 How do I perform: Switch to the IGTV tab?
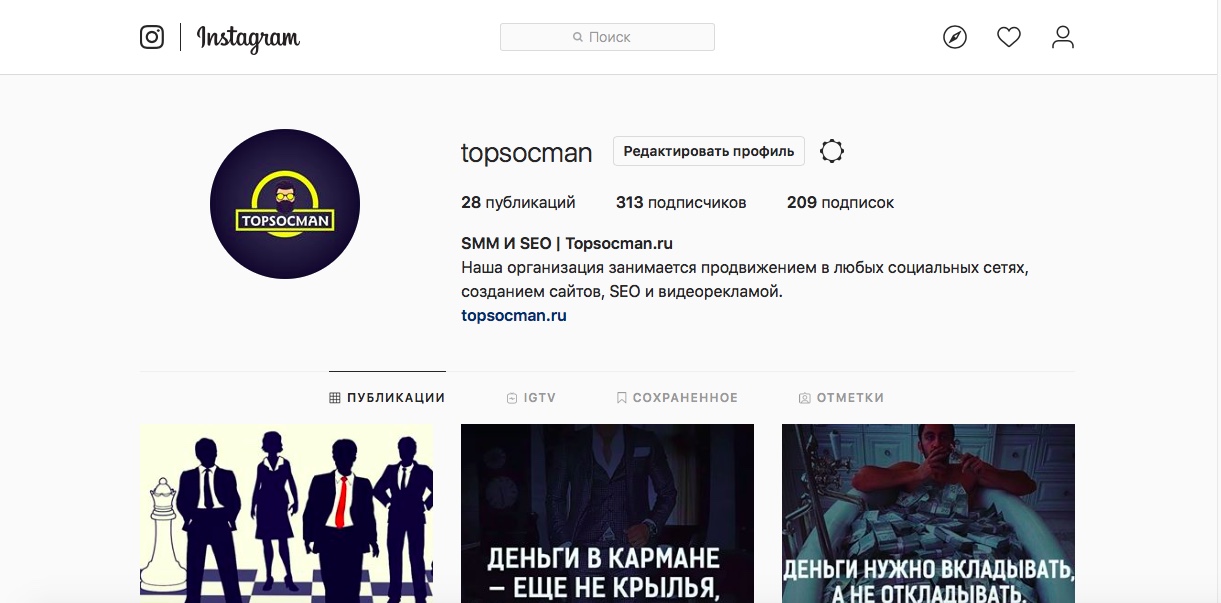coord(531,397)
